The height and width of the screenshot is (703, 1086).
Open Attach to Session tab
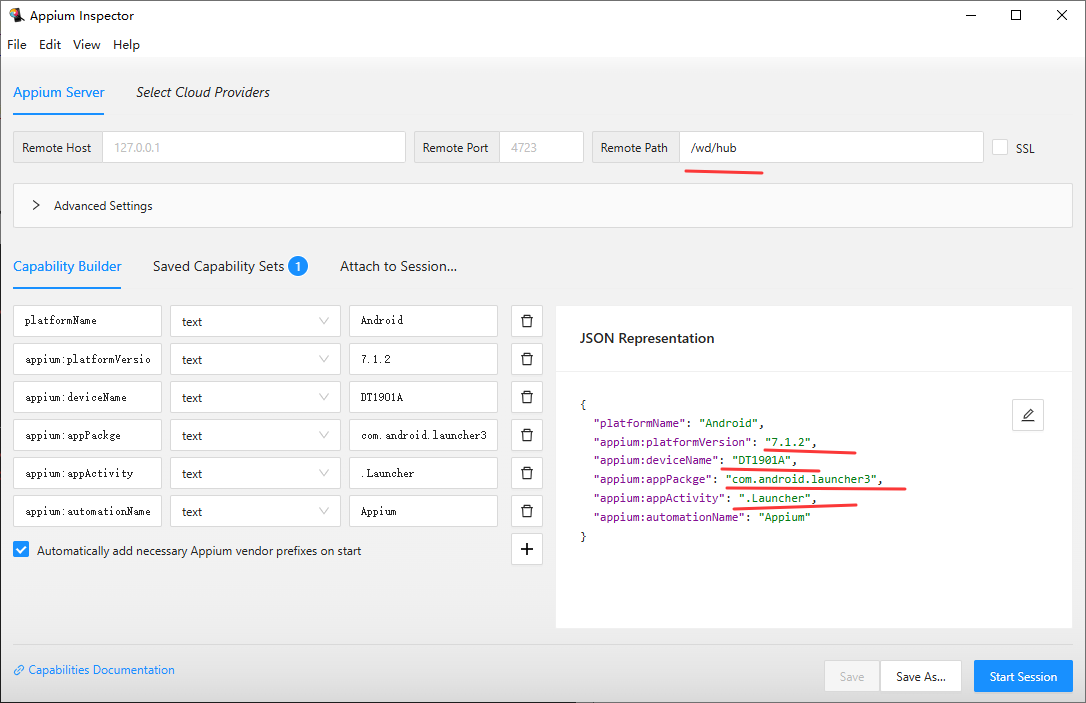398,267
